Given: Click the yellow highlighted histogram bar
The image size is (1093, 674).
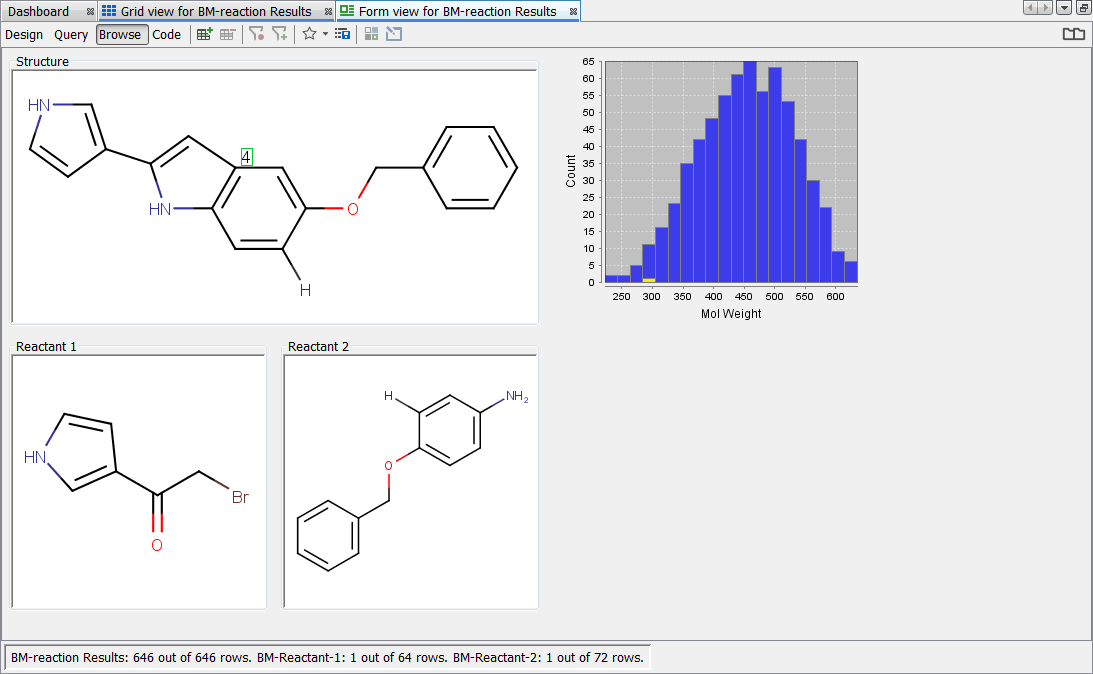Looking at the screenshot, I should coord(649,280).
